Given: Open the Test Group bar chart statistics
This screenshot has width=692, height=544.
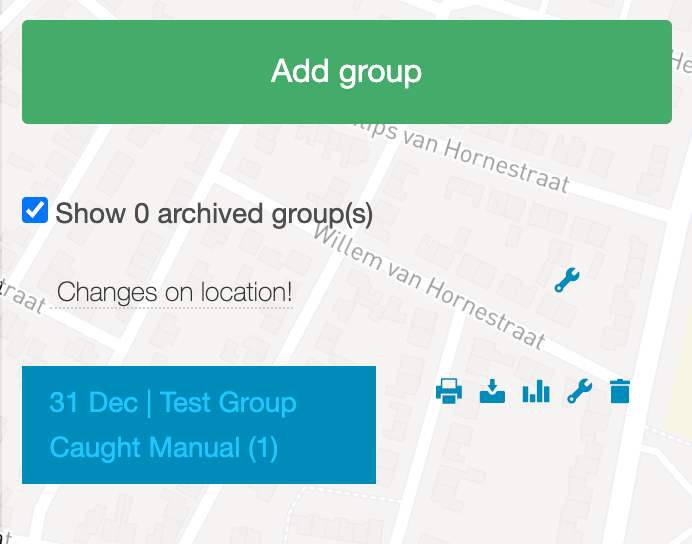Looking at the screenshot, I should pyautogui.click(x=536, y=392).
